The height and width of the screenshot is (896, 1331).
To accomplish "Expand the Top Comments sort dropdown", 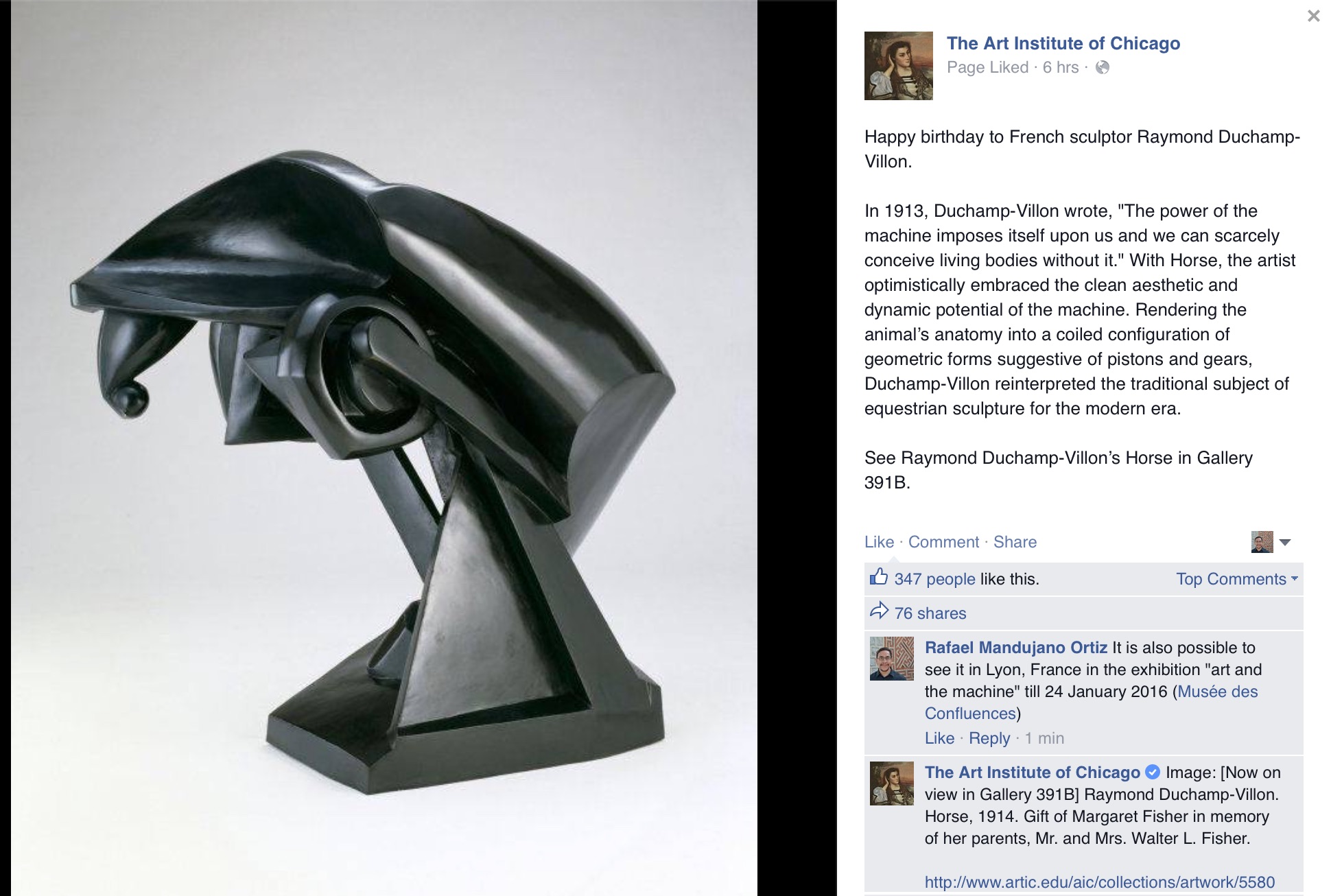I will tap(1237, 579).
